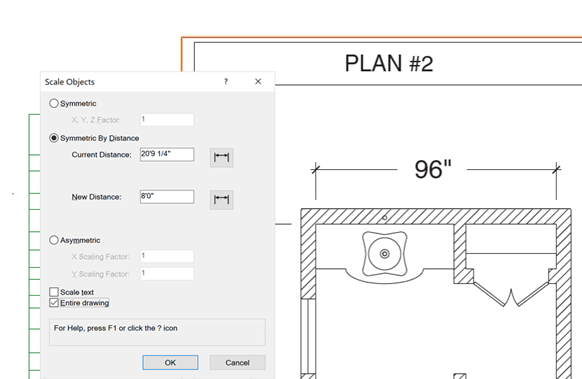Click the bifold closet door symbol
The height and width of the screenshot is (379, 582).
[511, 293]
